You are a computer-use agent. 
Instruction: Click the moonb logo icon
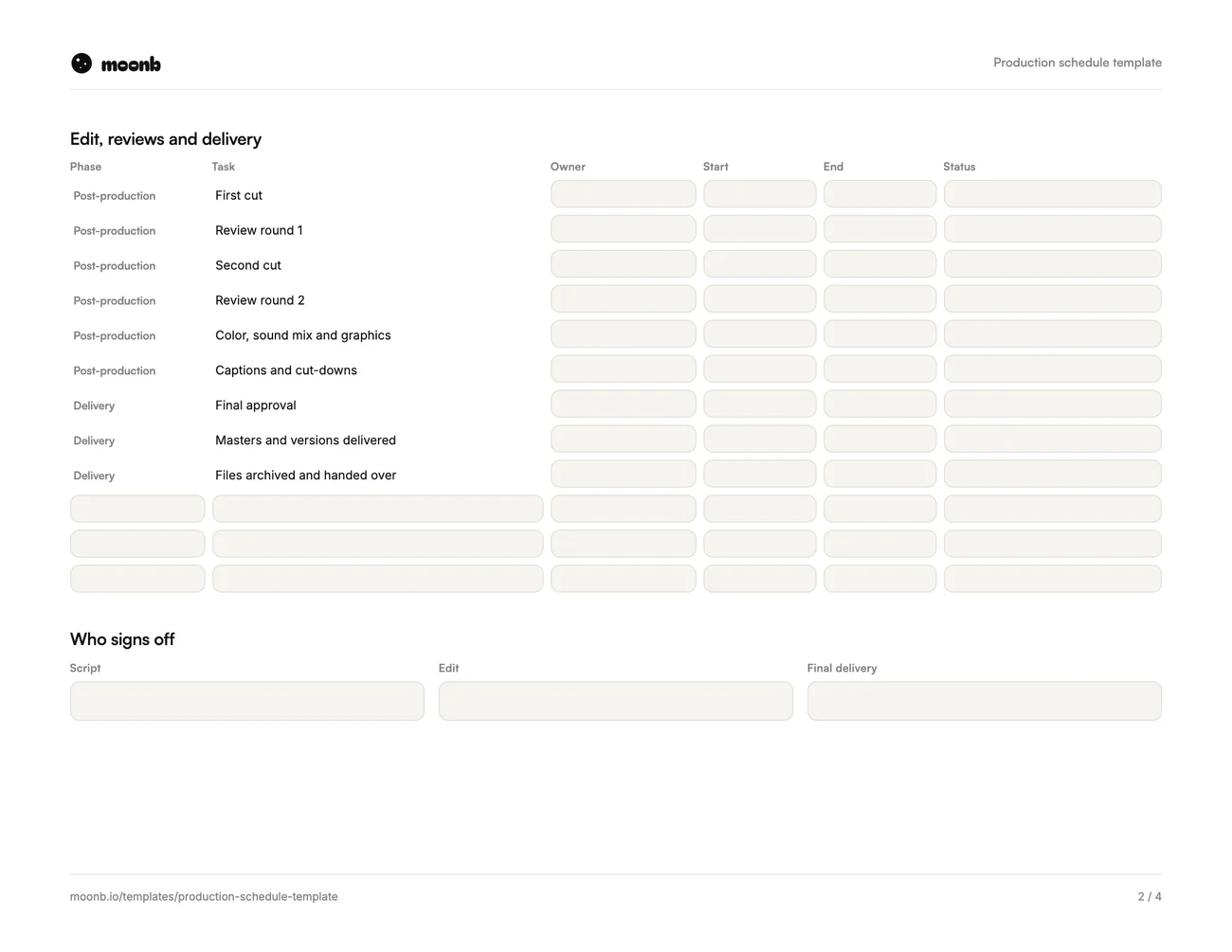[x=82, y=63]
